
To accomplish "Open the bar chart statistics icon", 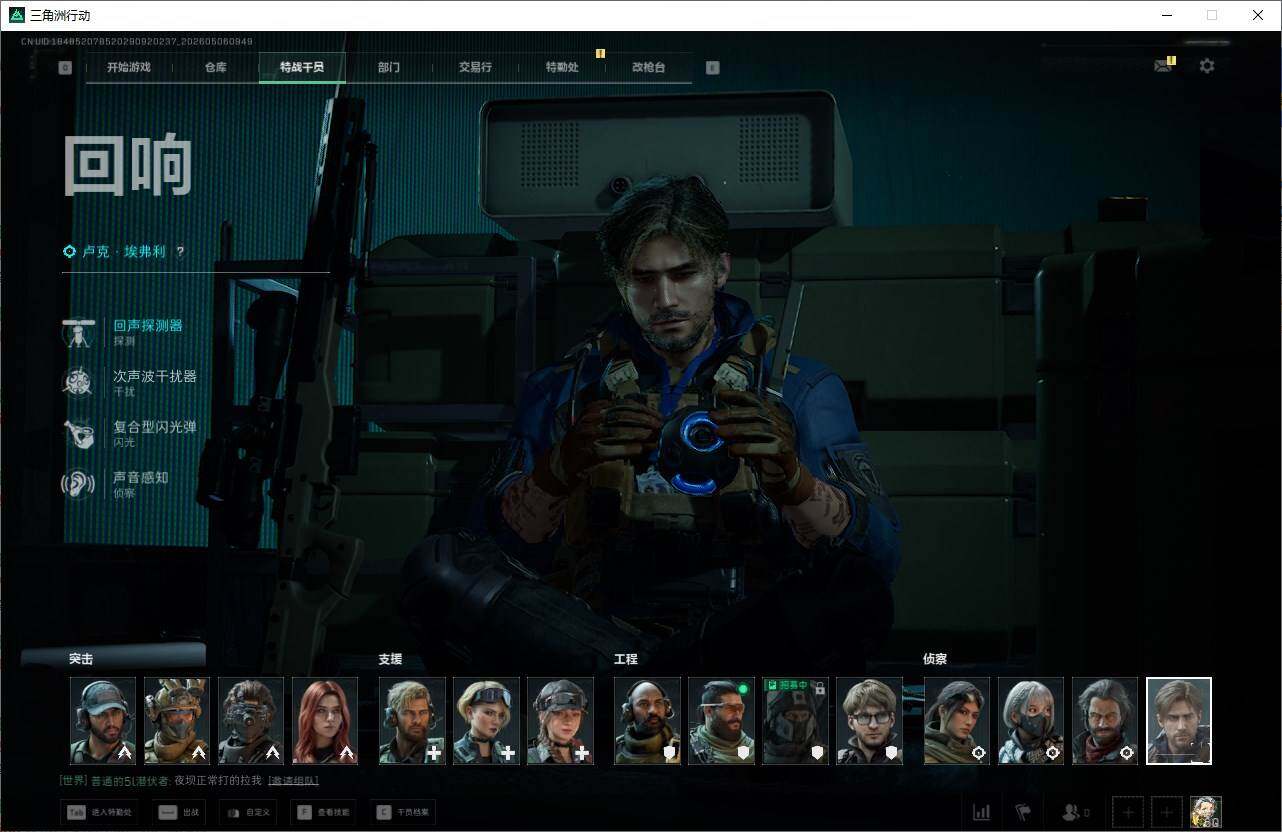I will (982, 812).
